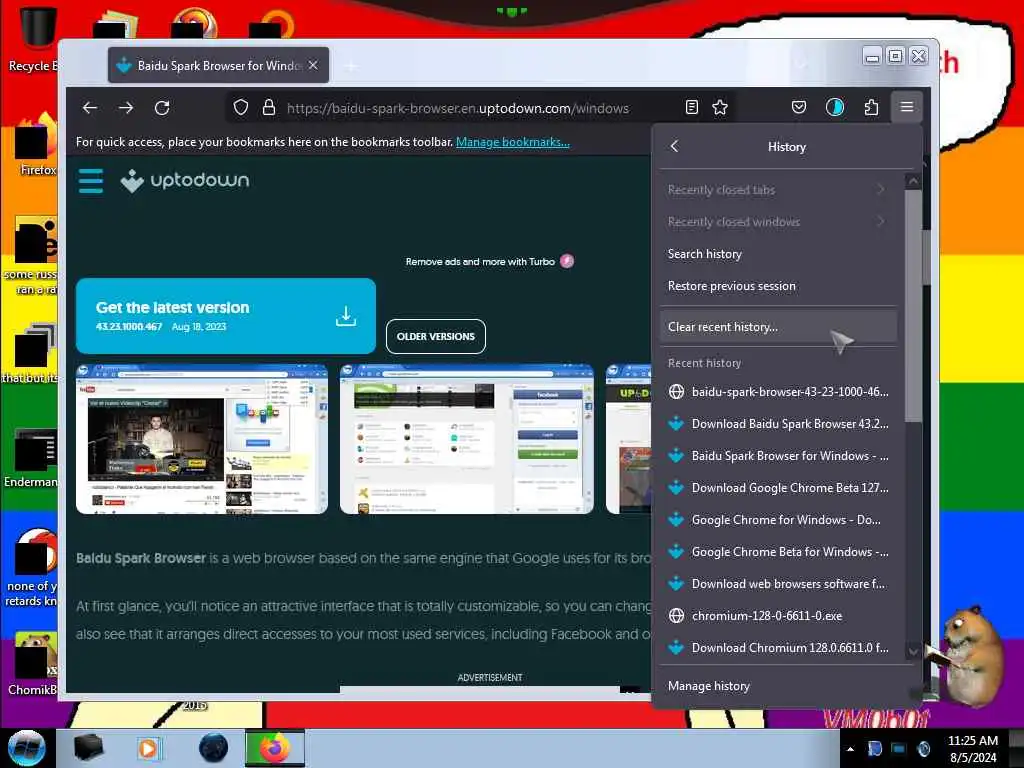This screenshot has height=768, width=1024.
Task: Open the dark globe browser taskbar icon
Action: click(x=214, y=748)
